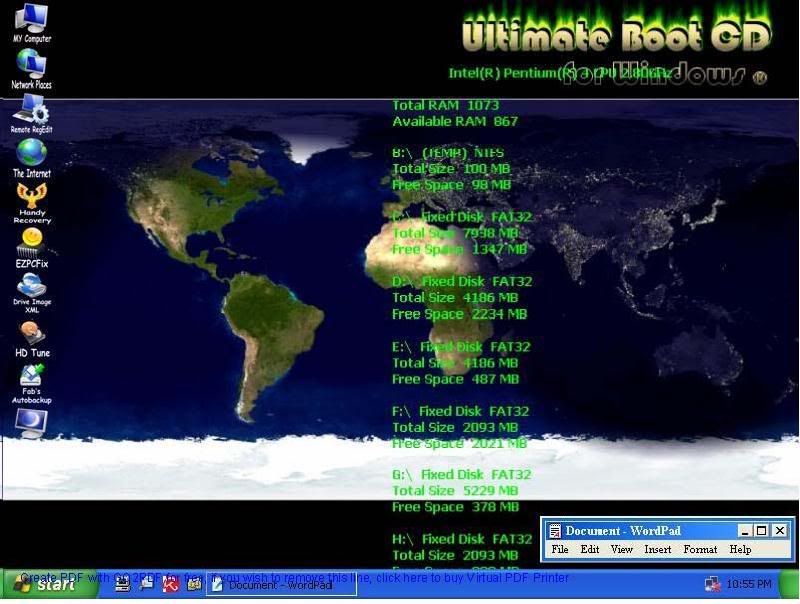Launch HD Tune from the desktop
The height and width of the screenshot is (604, 800).
pyautogui.click(x=32, y=339)
